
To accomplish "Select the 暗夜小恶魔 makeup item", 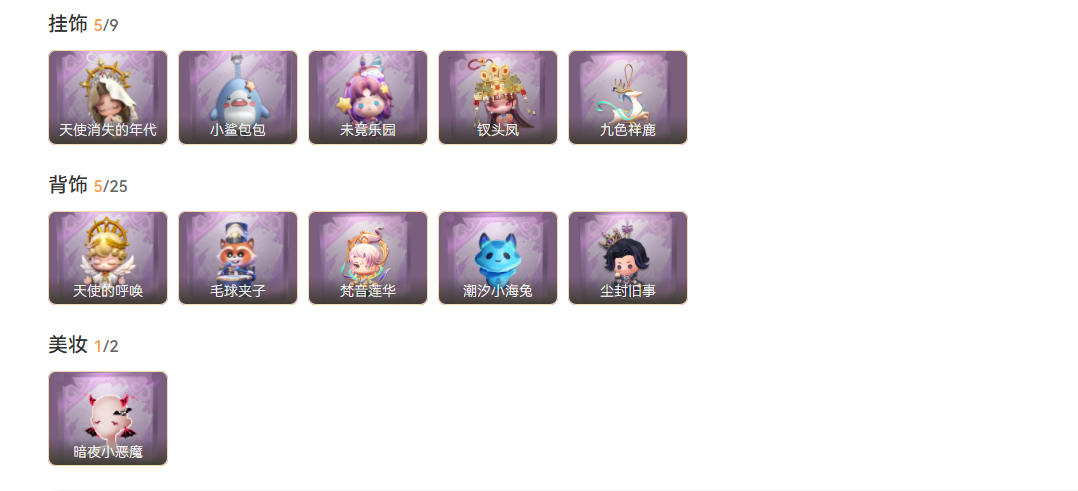I will pyautogui.click(x=108, y=419).
